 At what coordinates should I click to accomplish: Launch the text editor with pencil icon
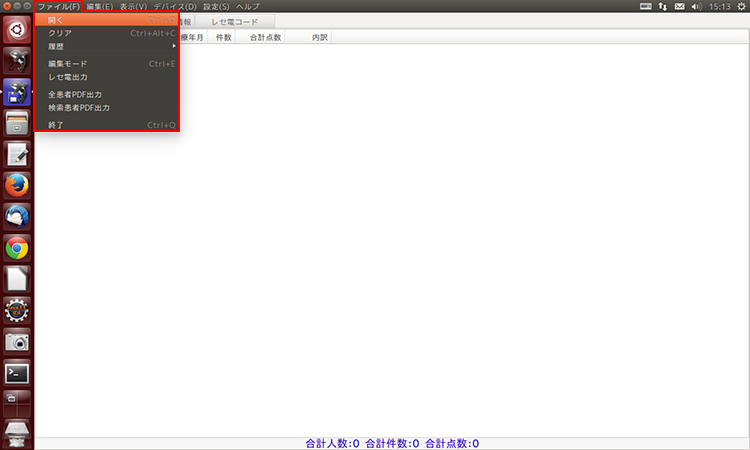click(x=17, y=154)
